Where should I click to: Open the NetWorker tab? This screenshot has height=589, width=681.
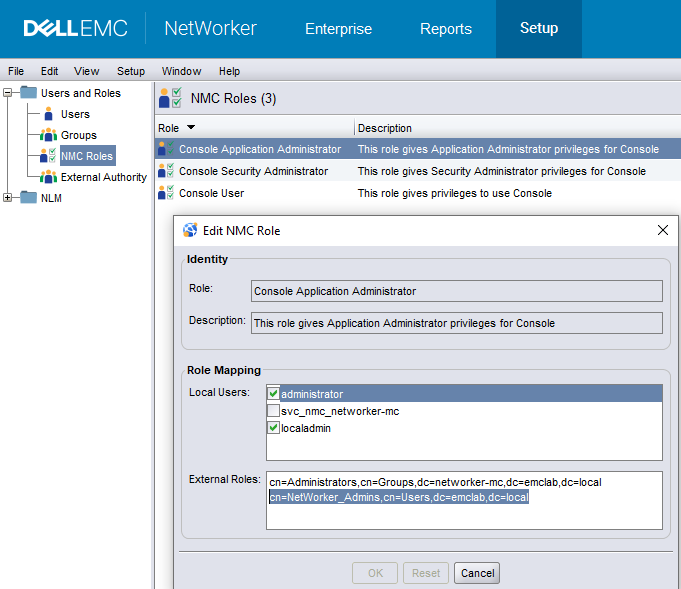point(211,28)
